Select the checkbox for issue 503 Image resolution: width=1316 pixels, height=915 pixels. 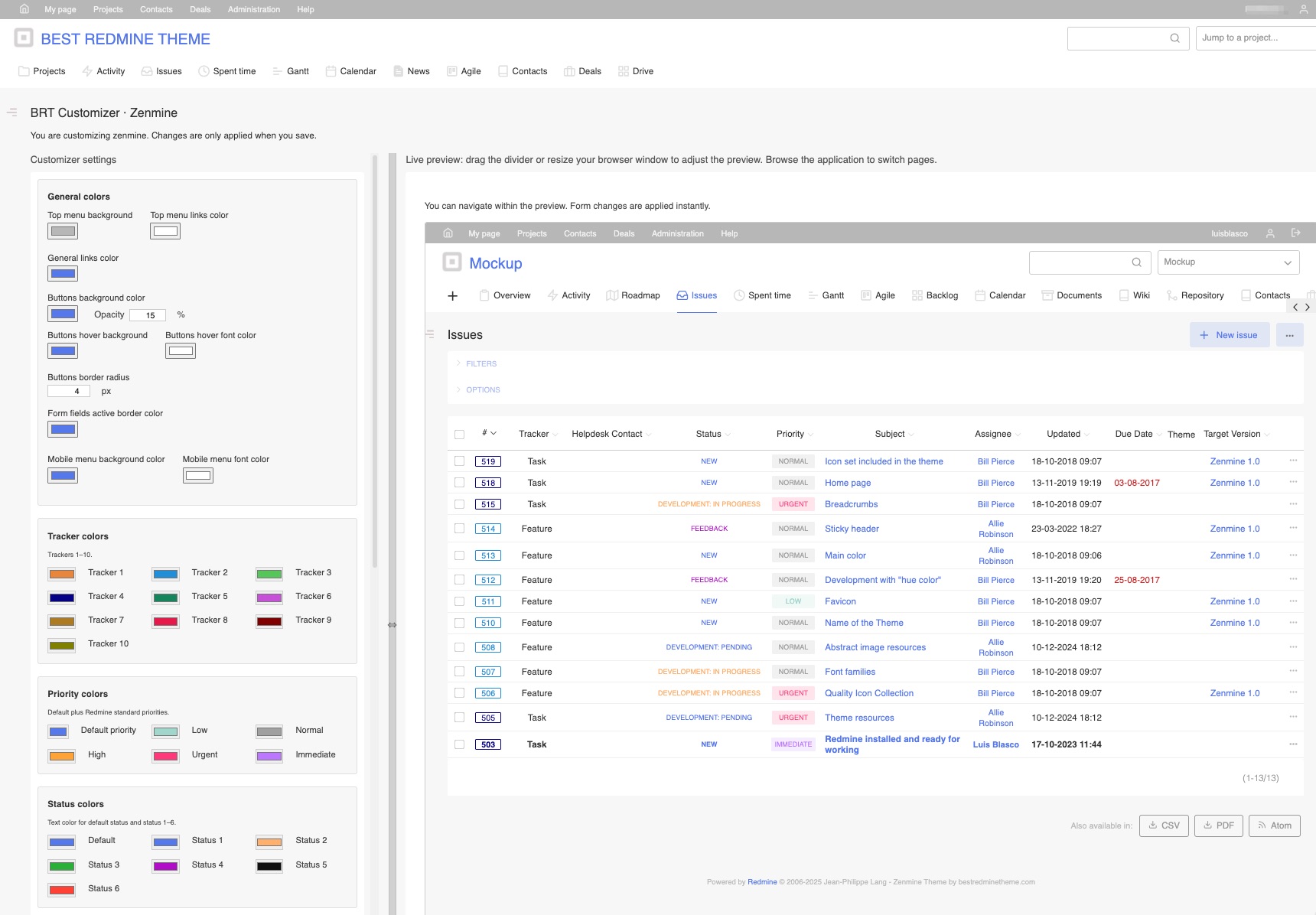(459, 744)
